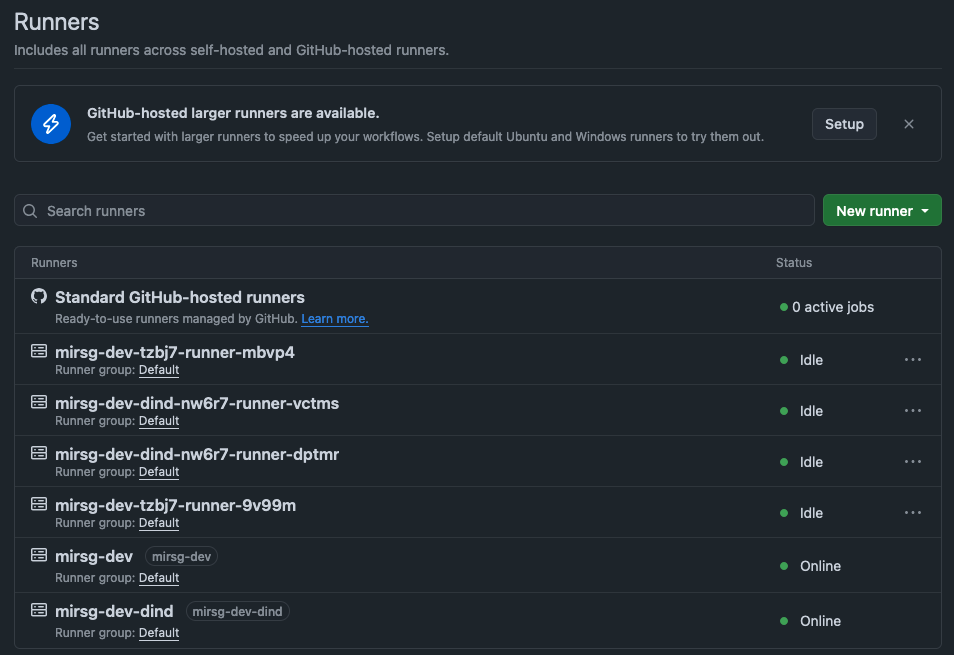
Task: Focus the Search runners field
Action: click(x=420, y=211)
